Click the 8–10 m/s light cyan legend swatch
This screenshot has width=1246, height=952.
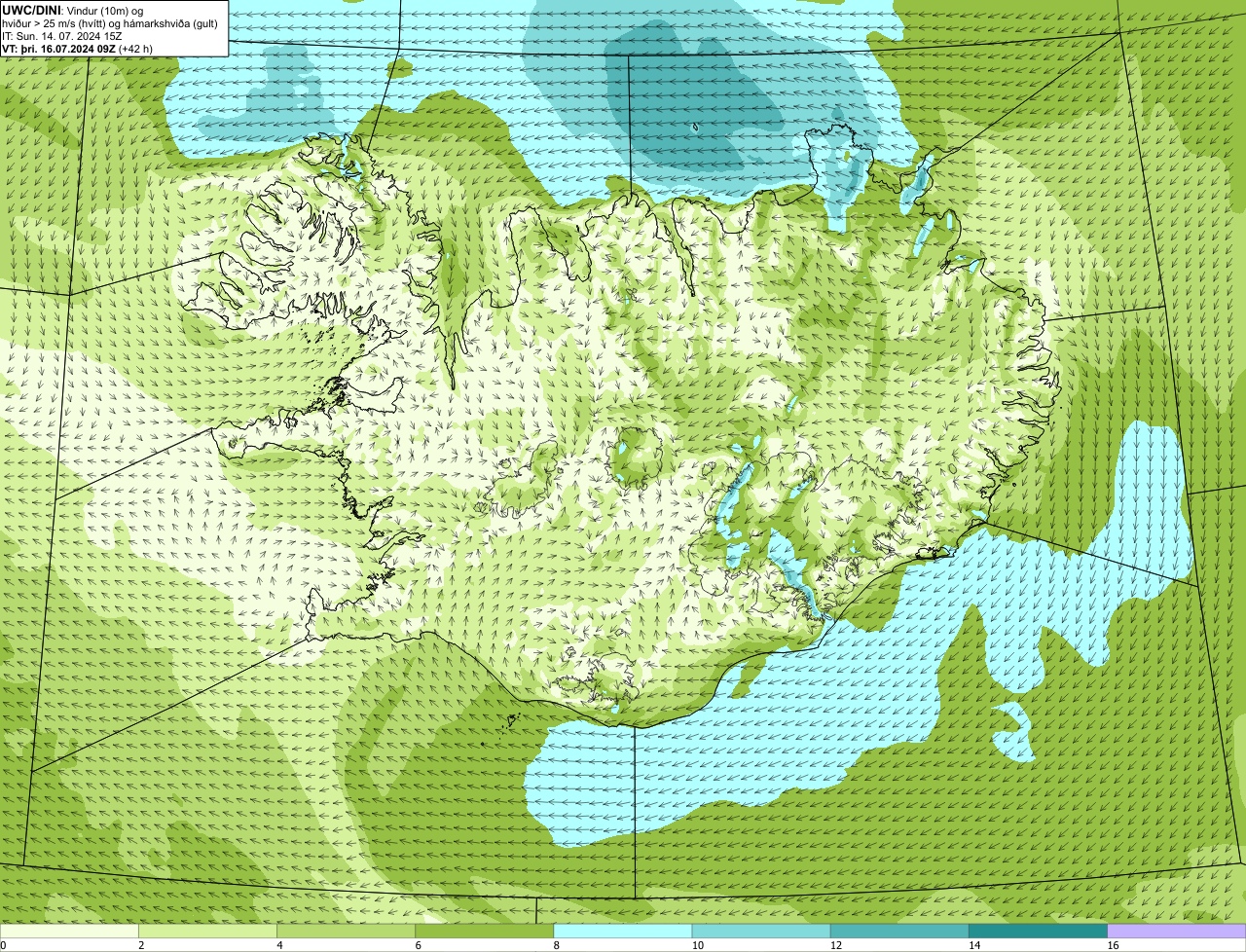(x=623, y=932)
